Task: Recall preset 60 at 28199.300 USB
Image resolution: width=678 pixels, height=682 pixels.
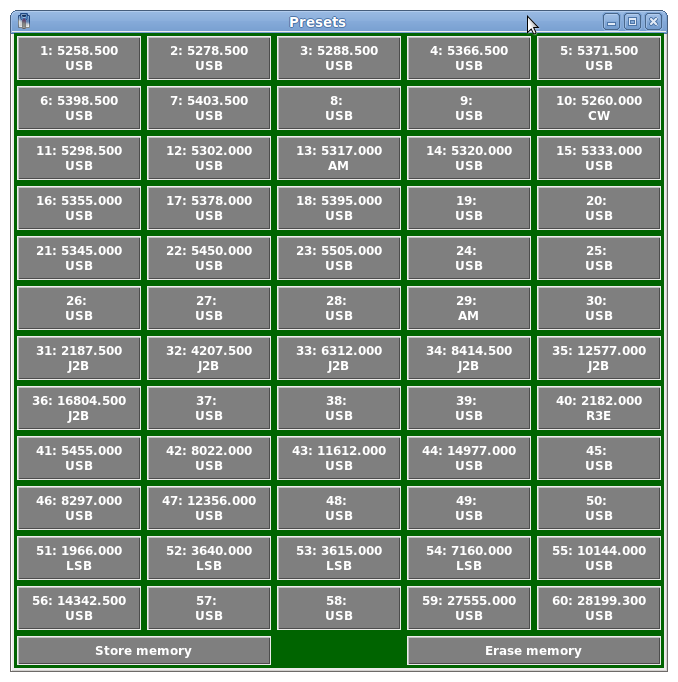Action: [x=598, y=608]
